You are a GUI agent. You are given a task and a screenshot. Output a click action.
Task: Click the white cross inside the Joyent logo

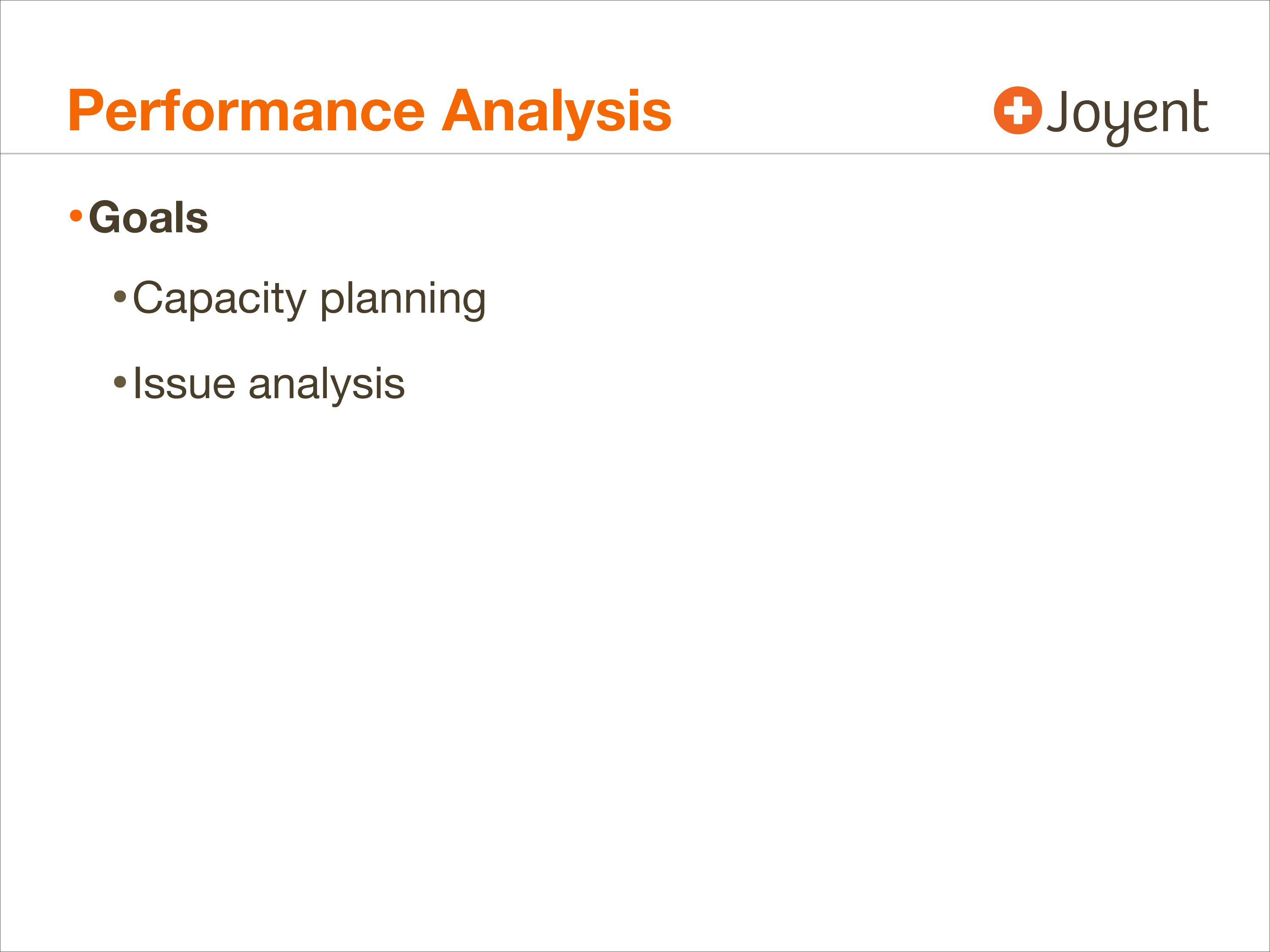click(1018, 110)
